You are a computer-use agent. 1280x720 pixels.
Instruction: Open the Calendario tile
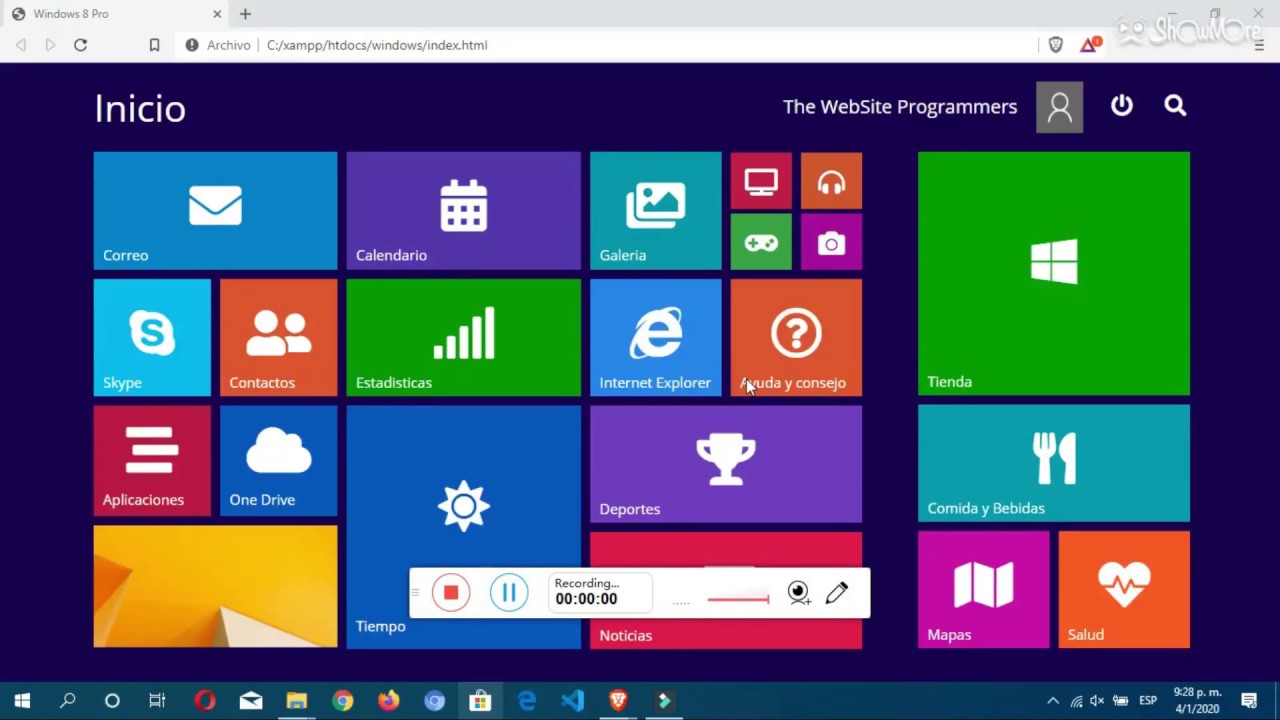463,210
